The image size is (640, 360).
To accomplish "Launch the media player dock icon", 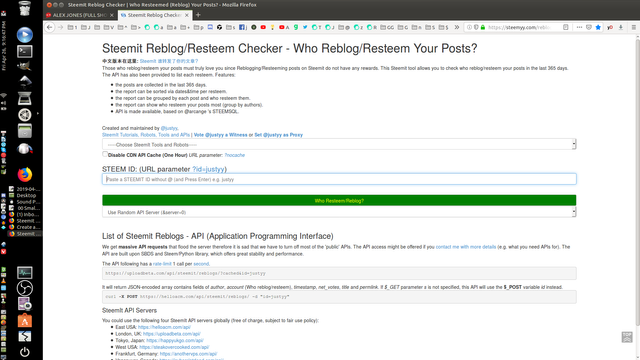I will tap(24, 35).
